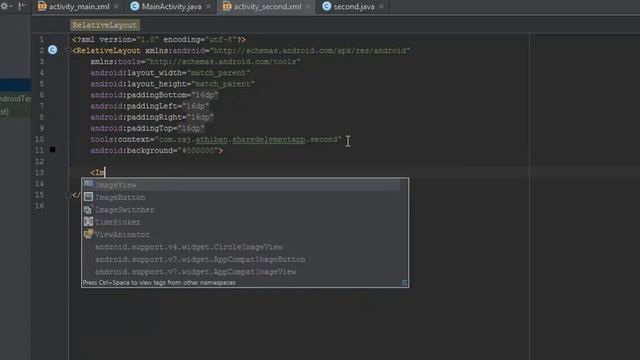Click the tools:context value on line 10
This screenshot has width=640, height=360.
pyautogui.click(x=248, y=140)
